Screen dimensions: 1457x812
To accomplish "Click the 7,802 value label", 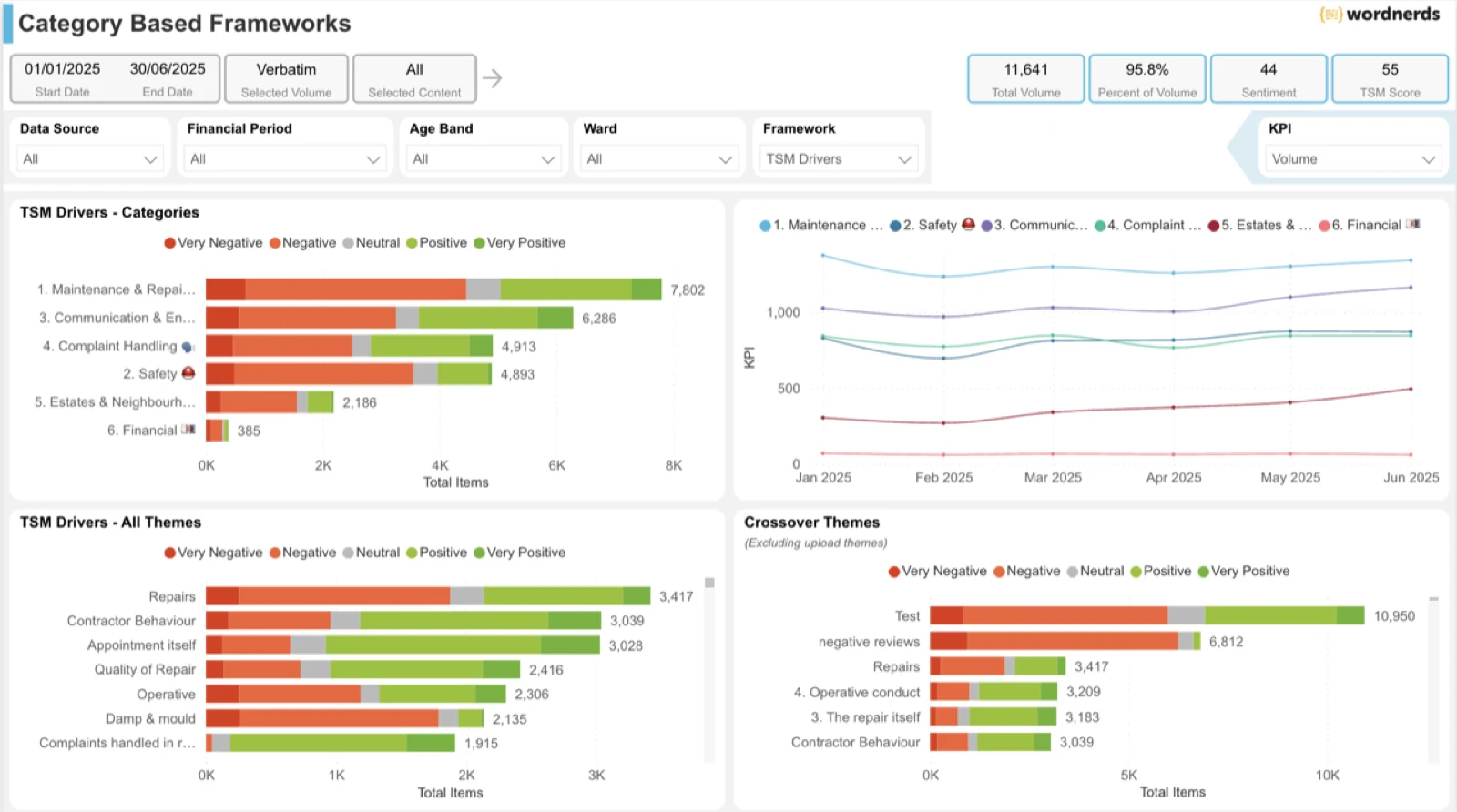I will tap(688, 290).
